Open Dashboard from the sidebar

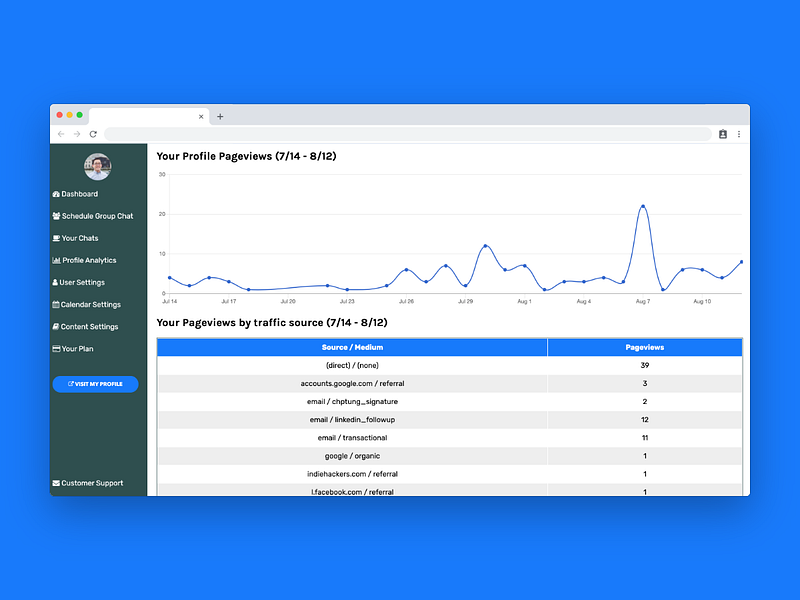pos(75,194)
